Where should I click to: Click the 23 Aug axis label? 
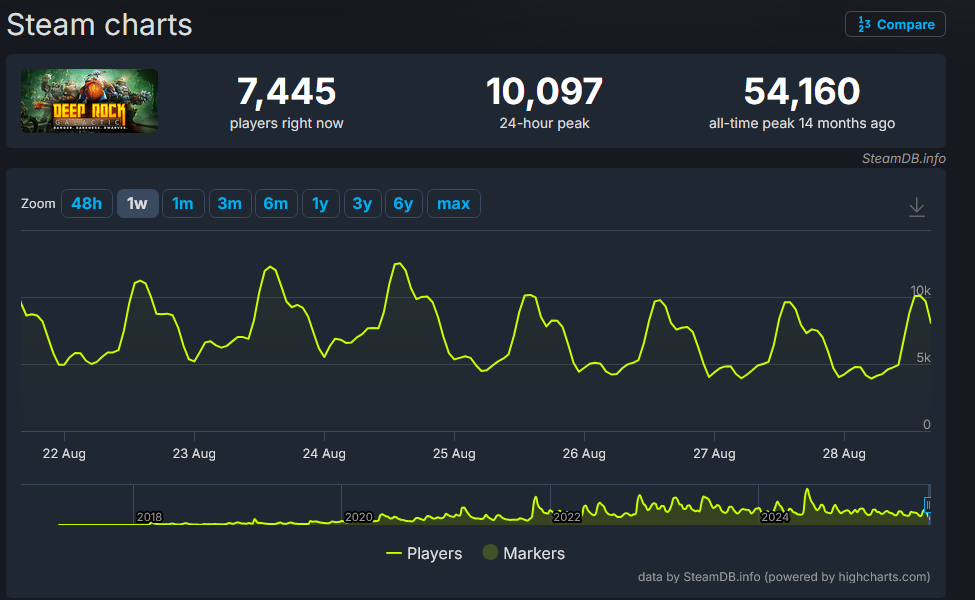194,453
